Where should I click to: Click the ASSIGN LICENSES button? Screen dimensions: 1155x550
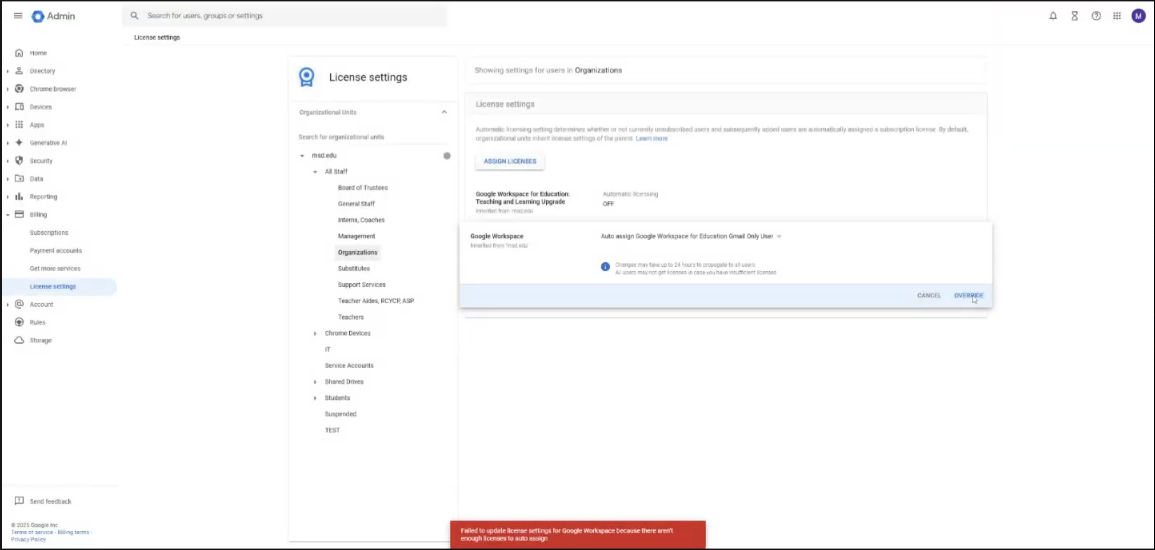[510, 161]
